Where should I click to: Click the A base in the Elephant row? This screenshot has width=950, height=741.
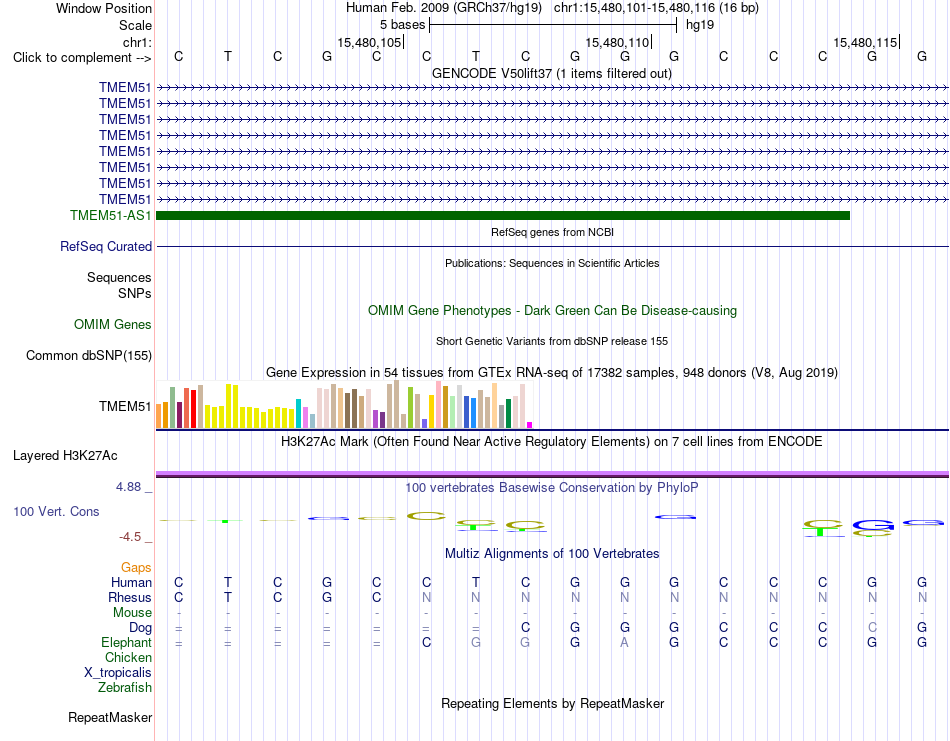point(624,642)
